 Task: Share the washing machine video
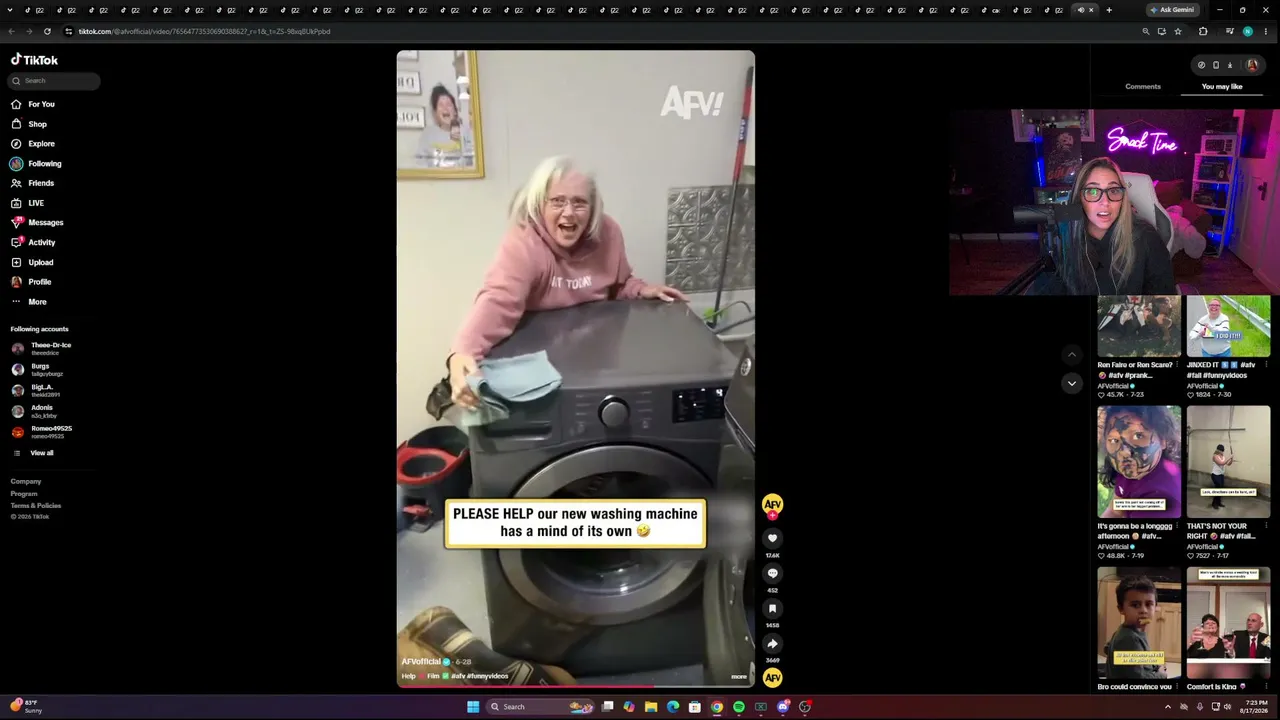[772, 643]
